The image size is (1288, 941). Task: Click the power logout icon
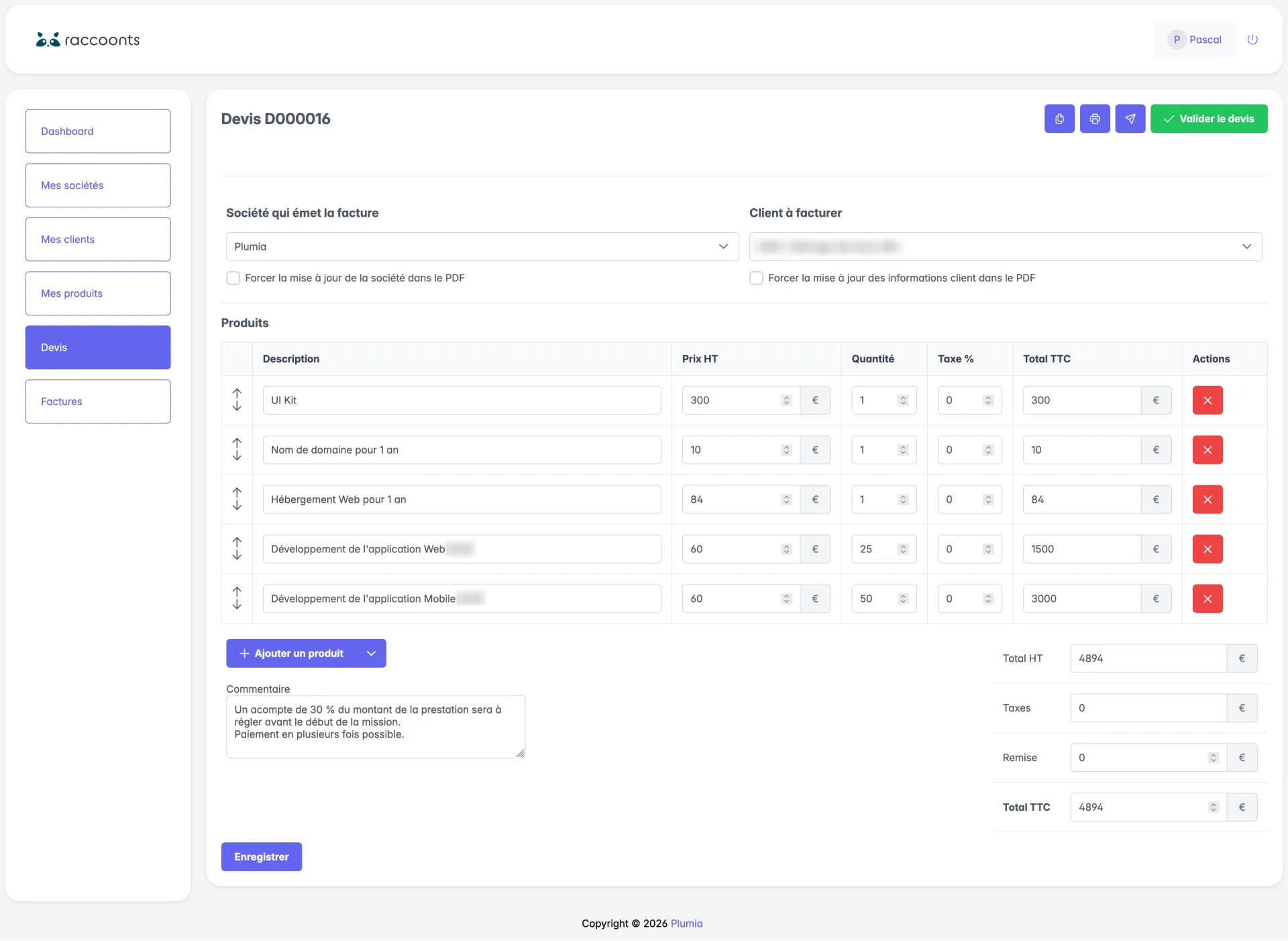coord(1252,40)
